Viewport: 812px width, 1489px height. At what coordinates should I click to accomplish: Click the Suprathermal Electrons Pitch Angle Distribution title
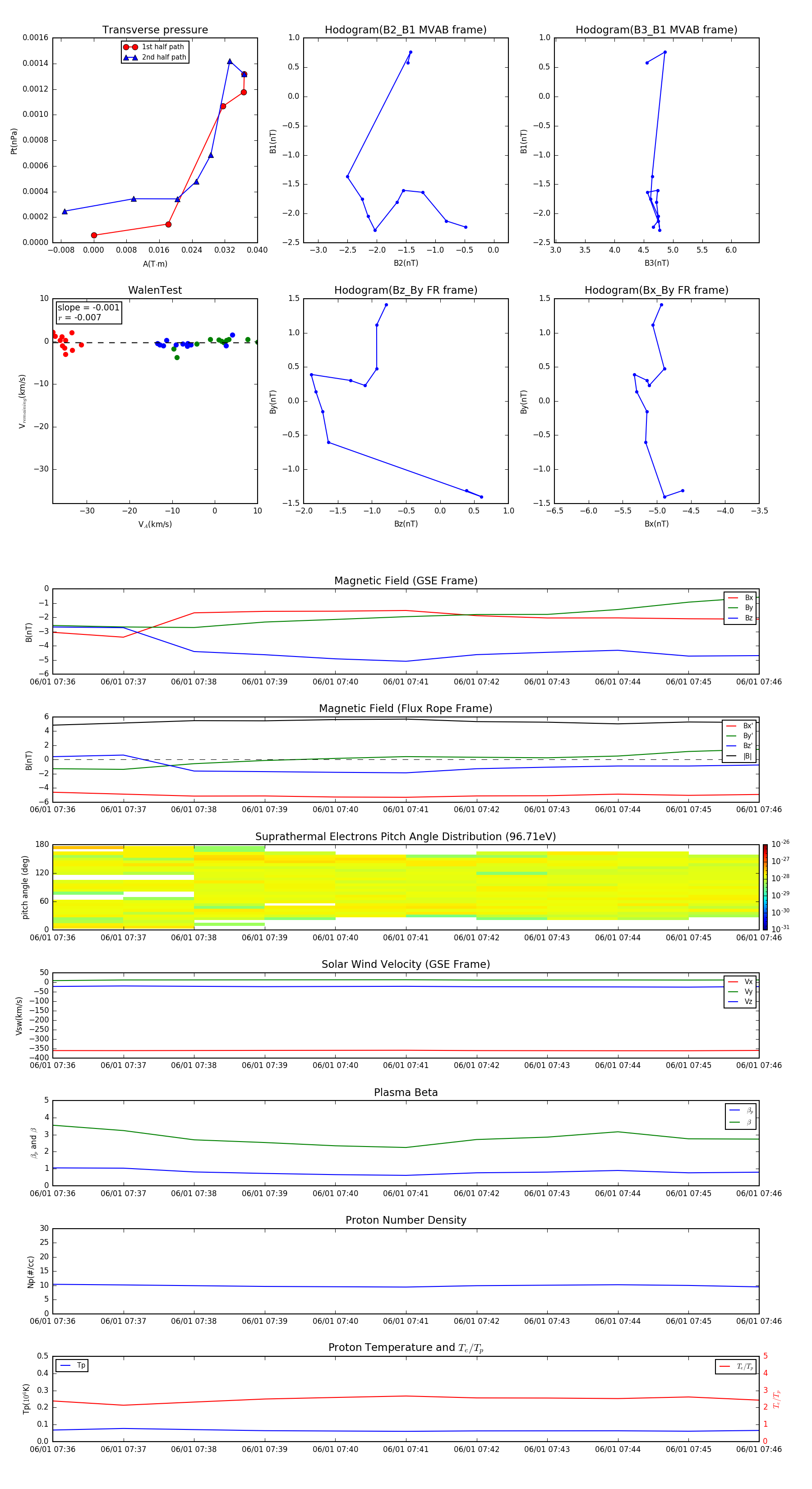tap(406, 837)
